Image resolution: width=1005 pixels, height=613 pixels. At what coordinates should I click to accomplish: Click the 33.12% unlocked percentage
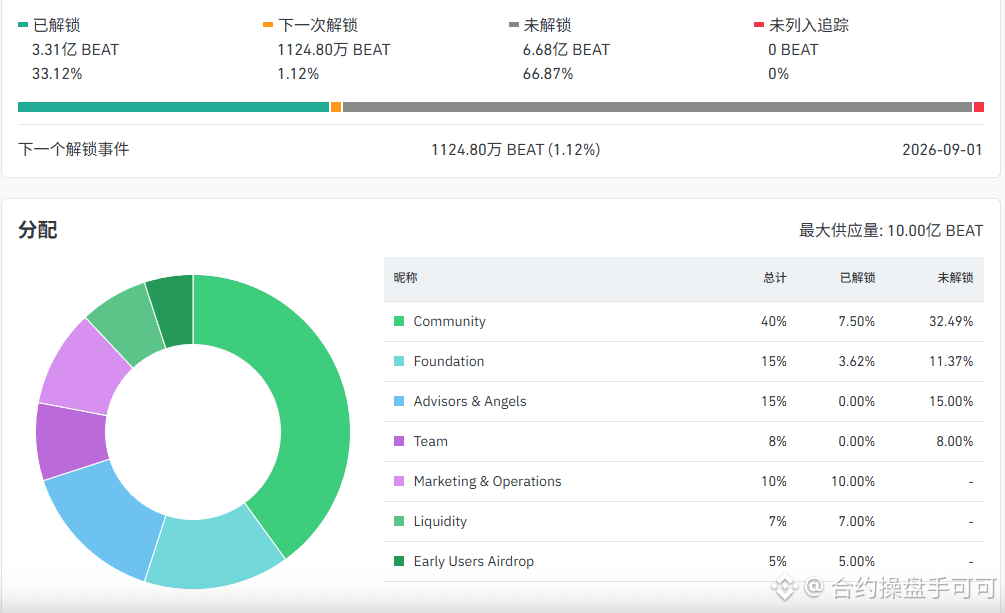tap(57, 74)
